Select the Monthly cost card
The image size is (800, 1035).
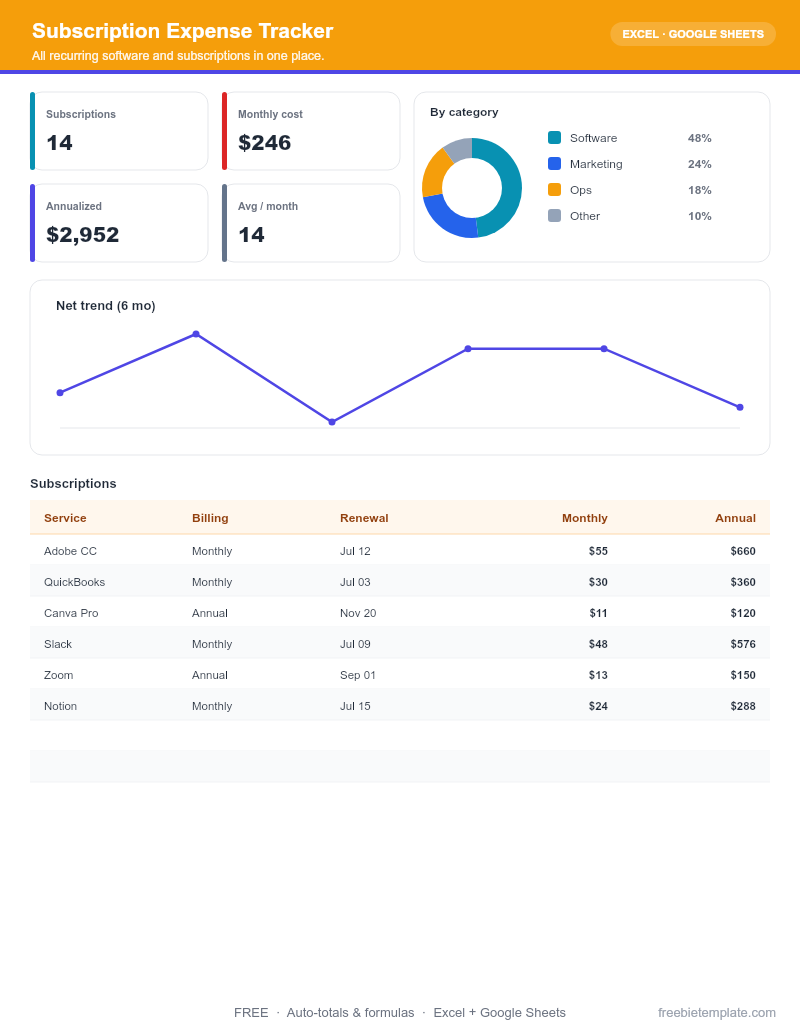[x=311, y=131]
